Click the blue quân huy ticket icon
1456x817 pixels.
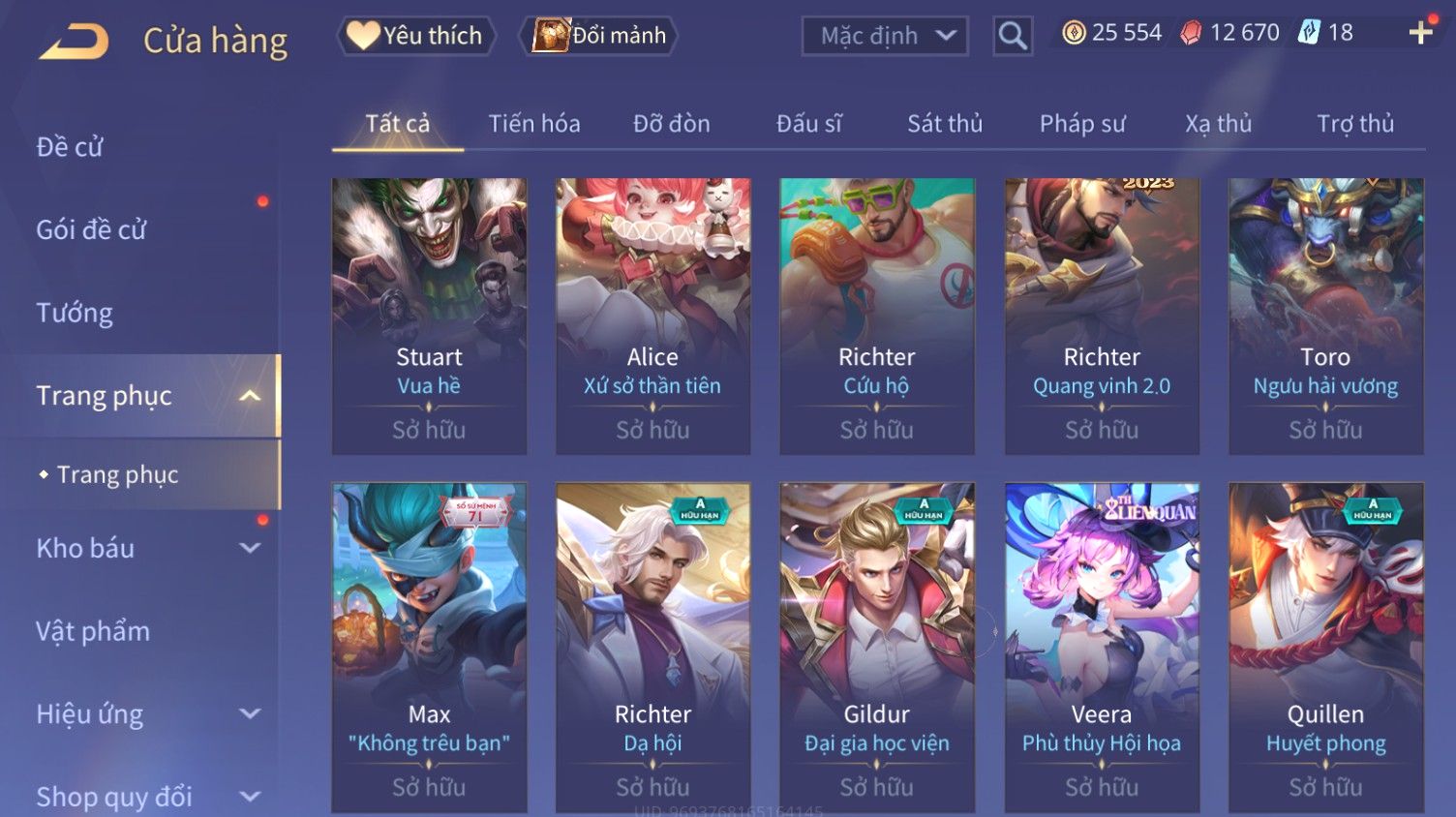(x=1309, y=33)
